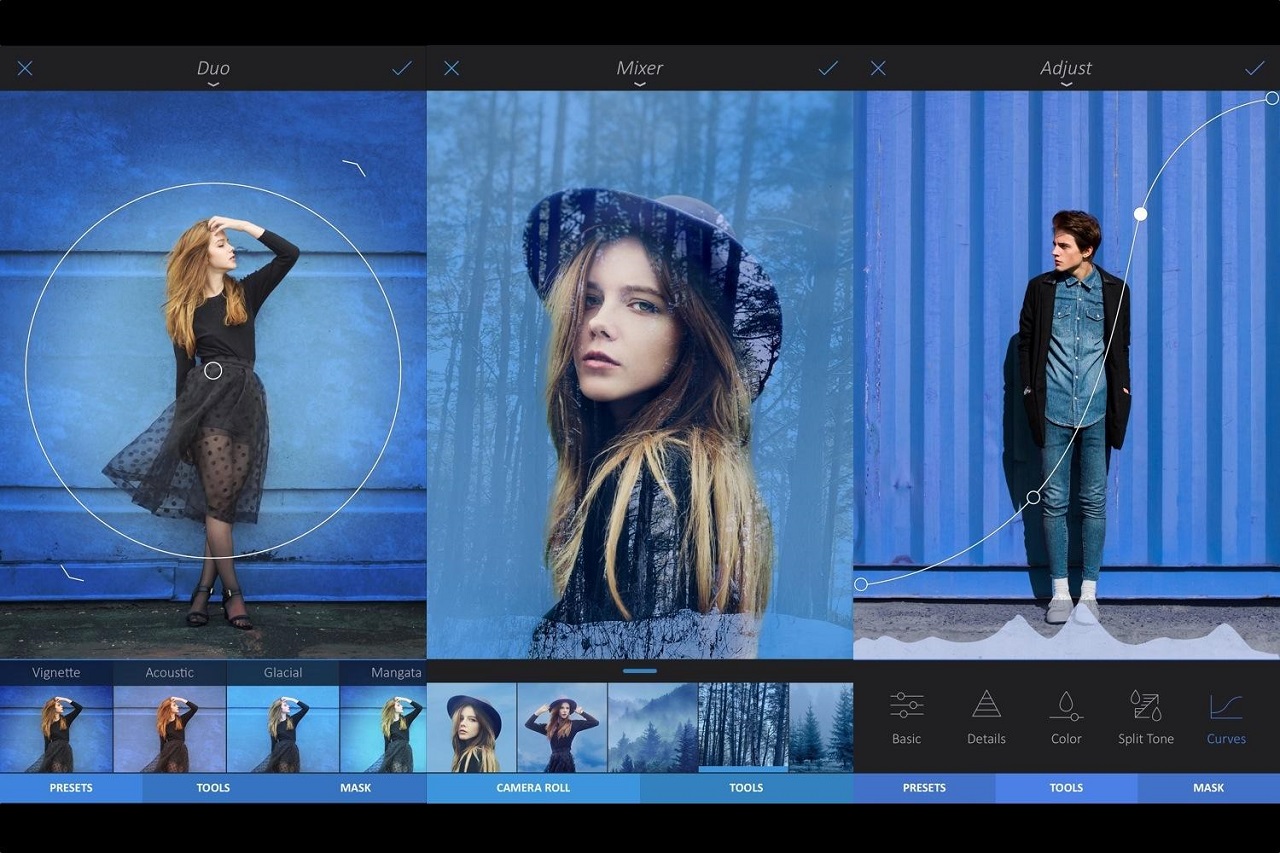Select the Details triangle tool
1280x853 pixels.
click(x=986, y=718)
